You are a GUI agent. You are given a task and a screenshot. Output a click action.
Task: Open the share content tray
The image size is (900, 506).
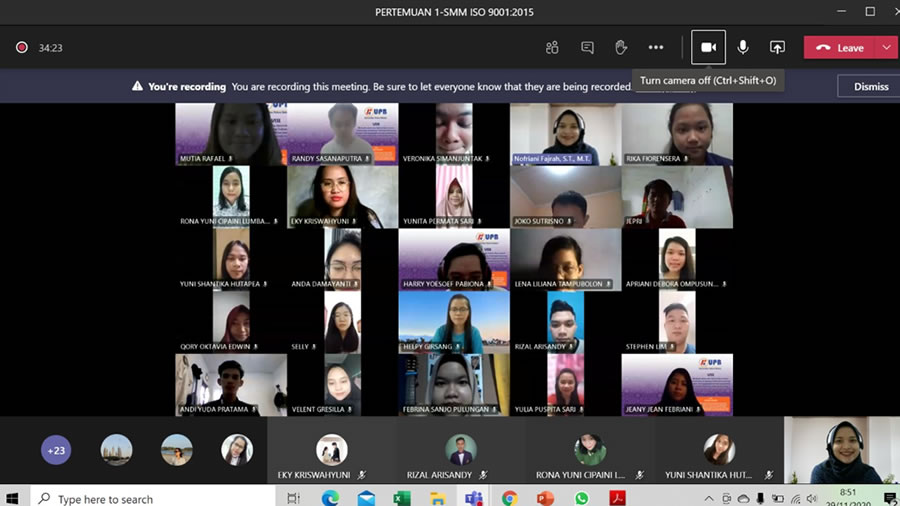(x=777, y=47)
